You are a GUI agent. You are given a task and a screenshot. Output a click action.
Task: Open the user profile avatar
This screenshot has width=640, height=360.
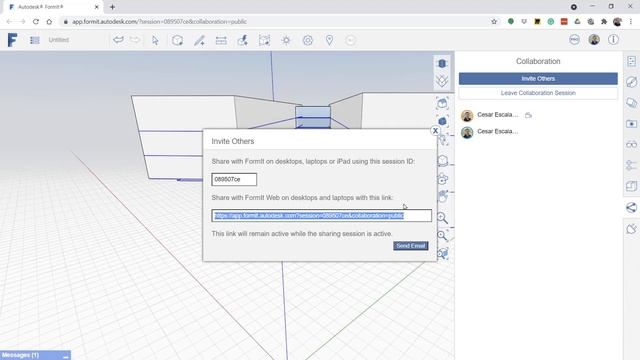594,40
